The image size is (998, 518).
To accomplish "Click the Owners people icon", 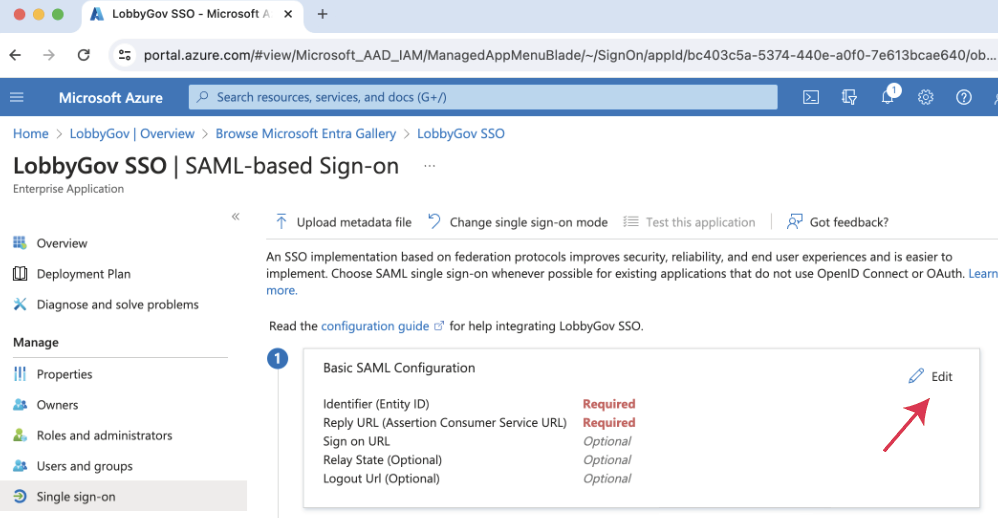I will pos(20,404).
